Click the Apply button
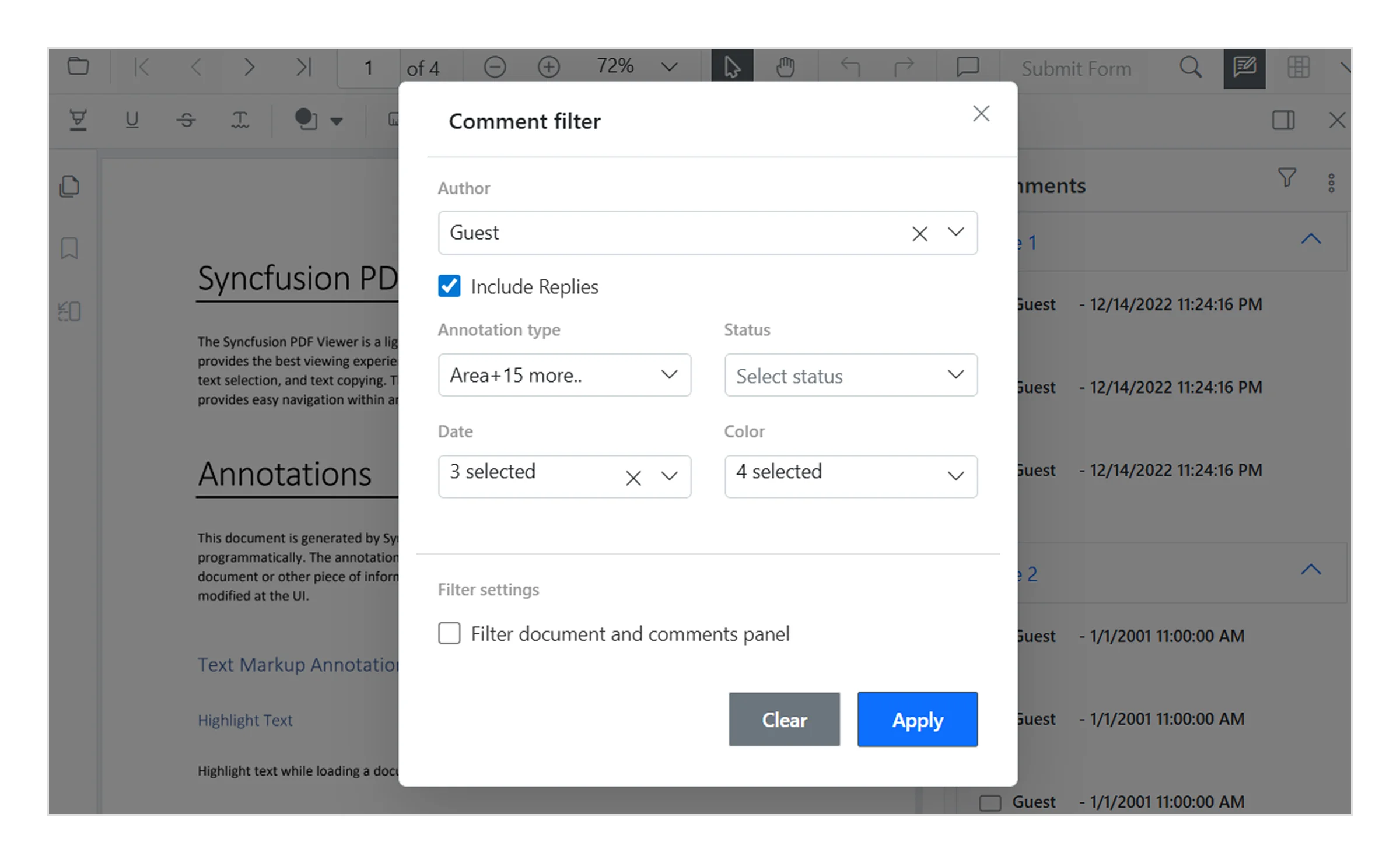1400x863 pixels. 918,719
